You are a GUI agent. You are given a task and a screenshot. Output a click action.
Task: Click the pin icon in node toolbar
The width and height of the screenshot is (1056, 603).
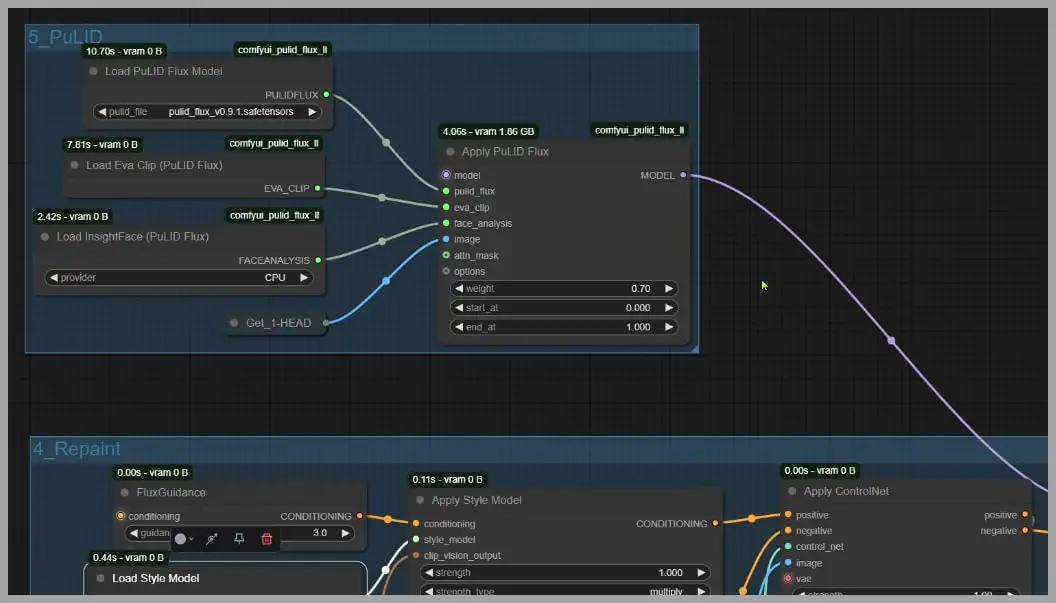tap(239, 538)
